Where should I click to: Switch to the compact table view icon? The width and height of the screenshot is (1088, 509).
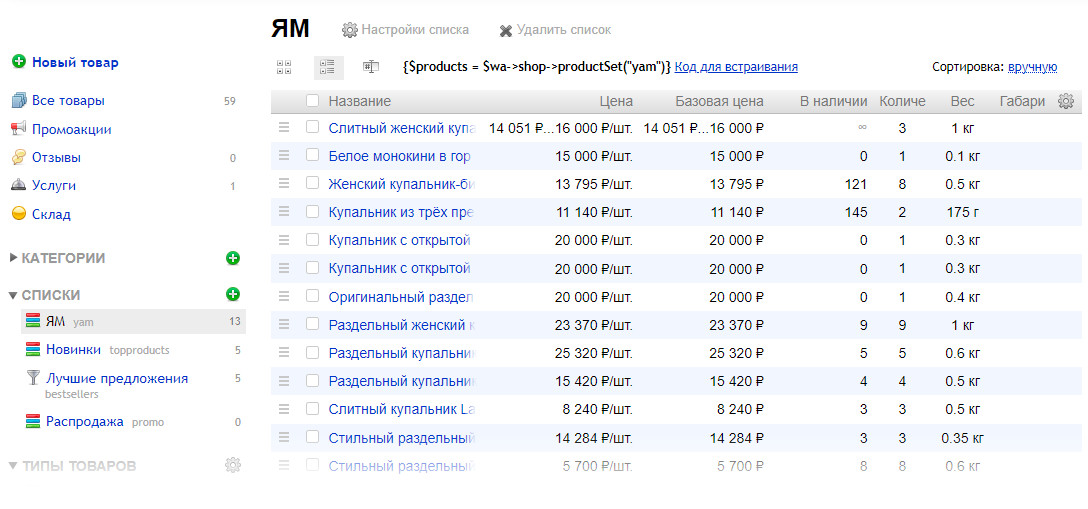click(x=371, y=67)
